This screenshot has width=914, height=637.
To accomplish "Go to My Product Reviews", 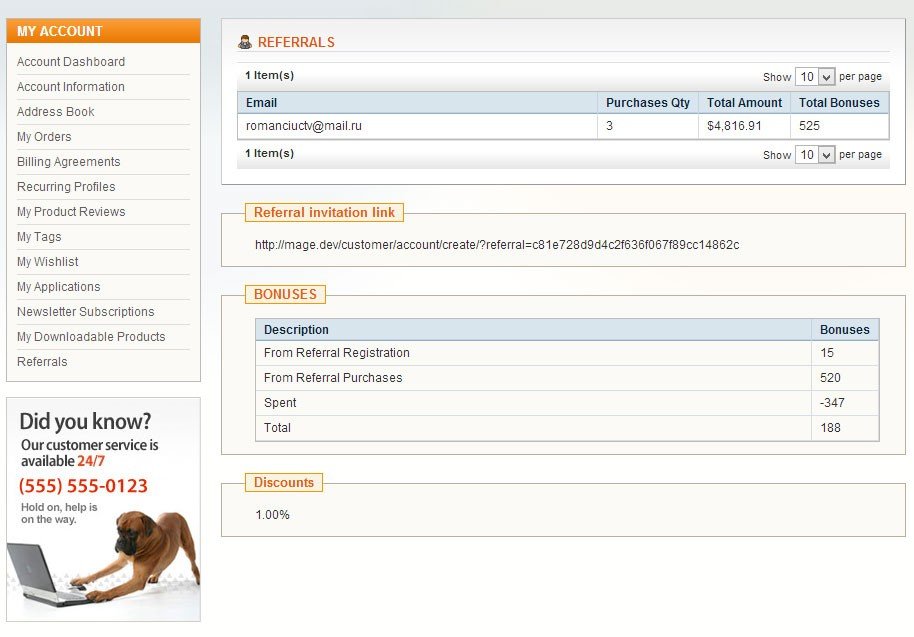I will (x=71, y=212).
